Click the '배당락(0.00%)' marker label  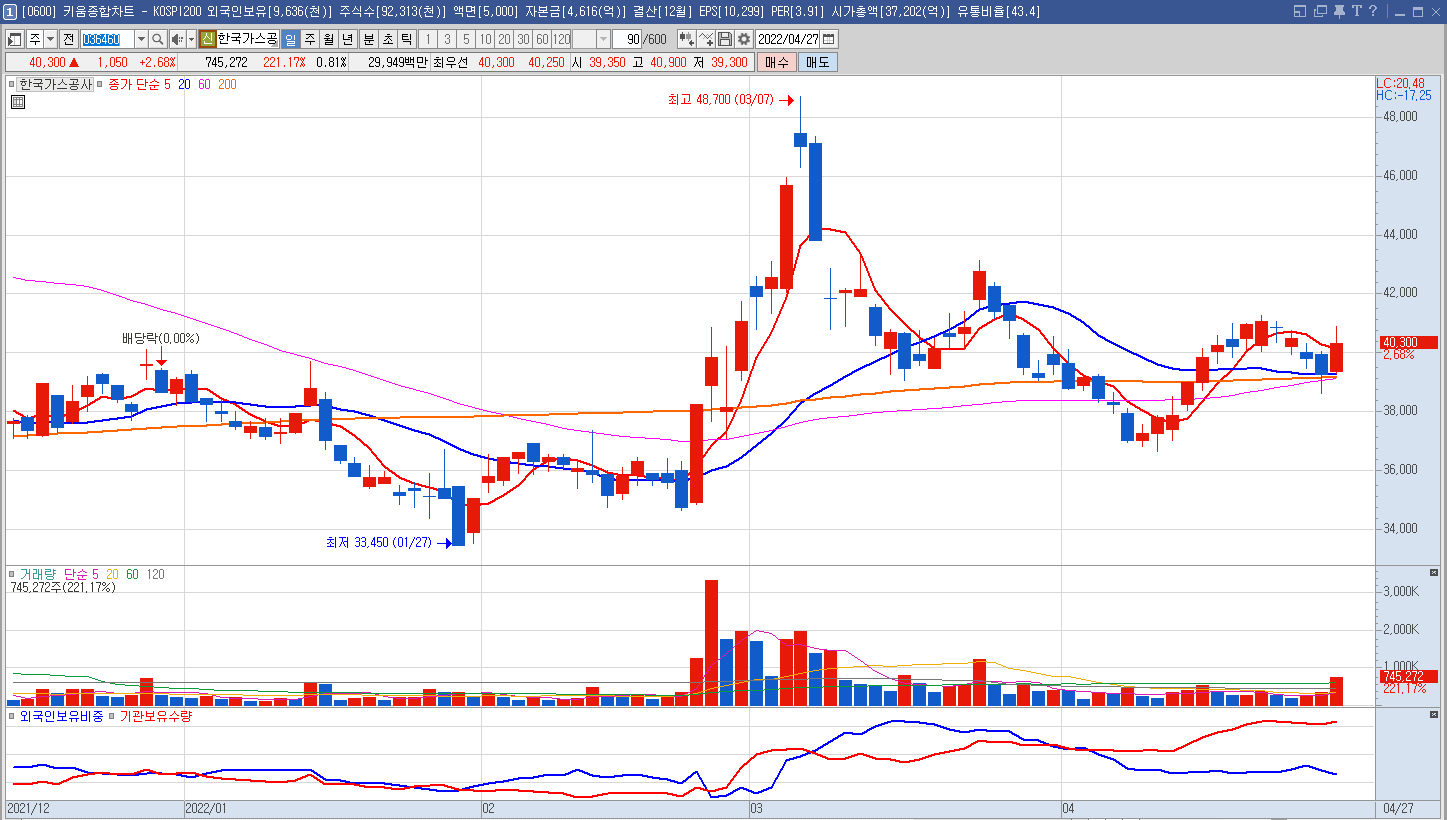pos(161,339)
